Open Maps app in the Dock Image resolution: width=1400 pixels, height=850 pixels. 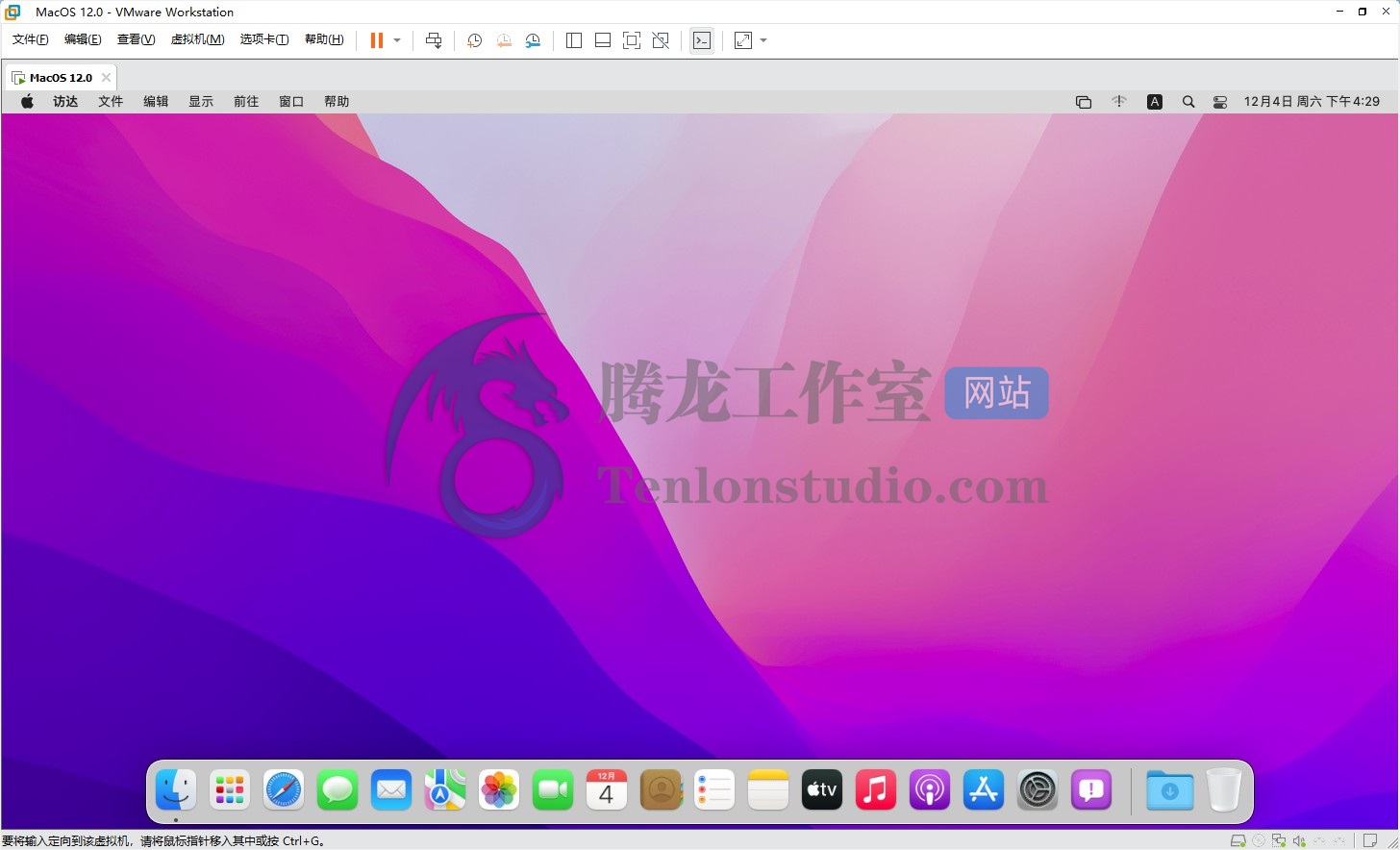[x=445, y=790]
